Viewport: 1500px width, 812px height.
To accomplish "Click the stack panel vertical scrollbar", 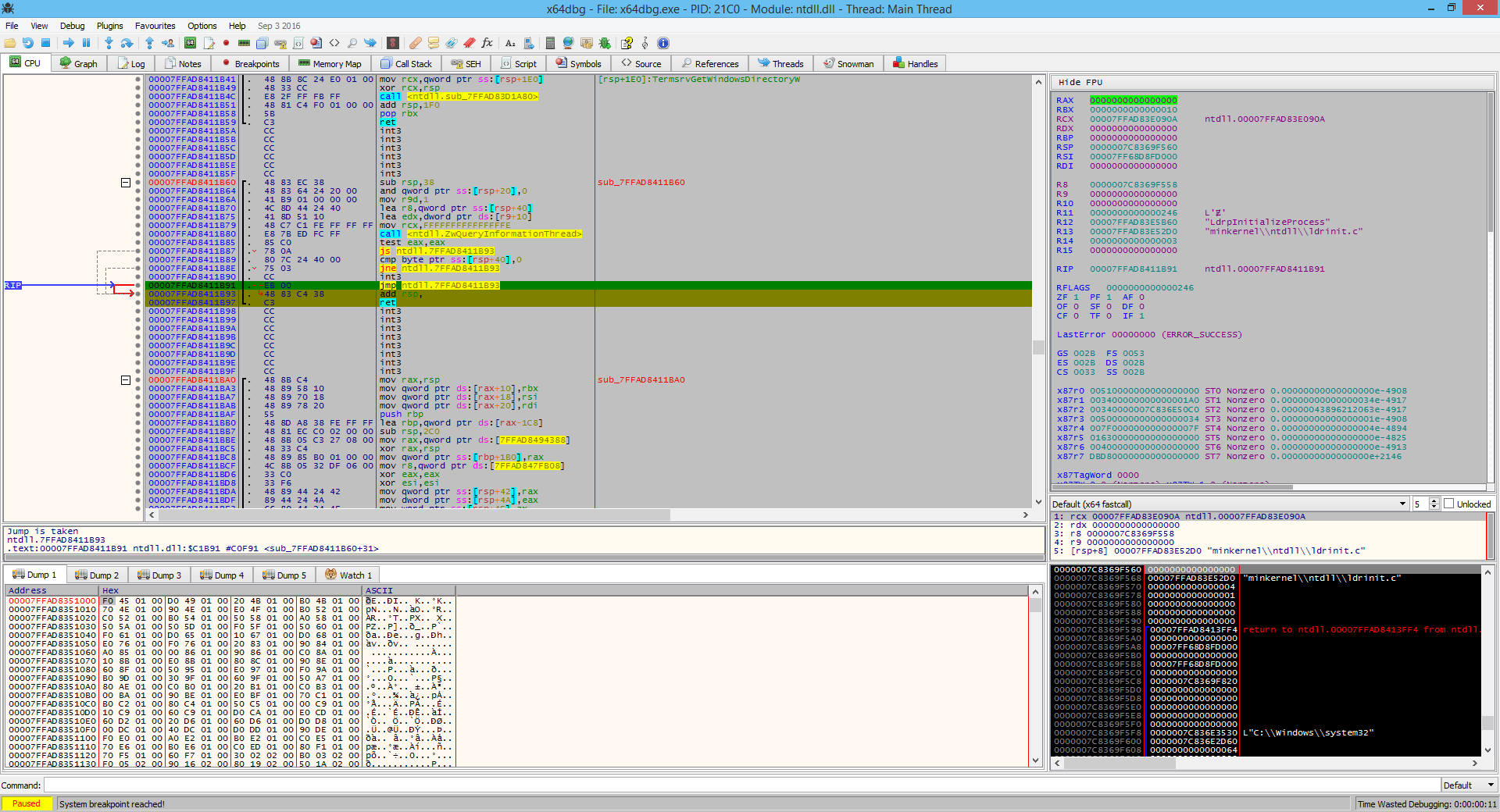I will point(1487,661).
